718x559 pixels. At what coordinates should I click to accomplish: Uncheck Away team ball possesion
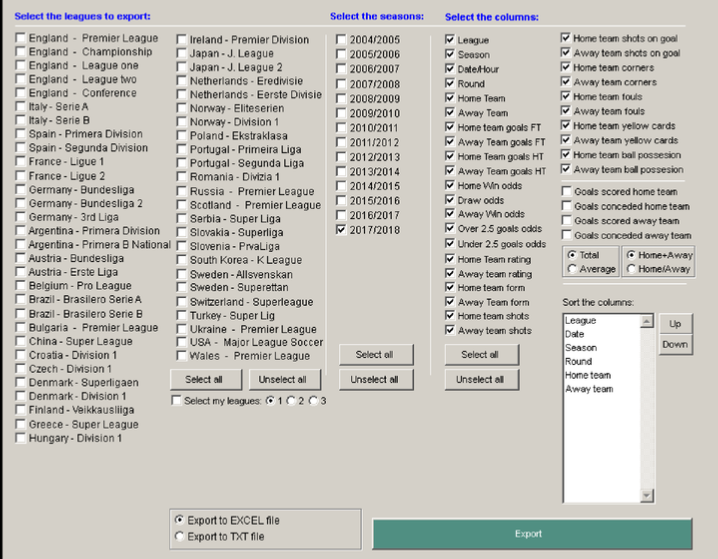click(566, 169)
